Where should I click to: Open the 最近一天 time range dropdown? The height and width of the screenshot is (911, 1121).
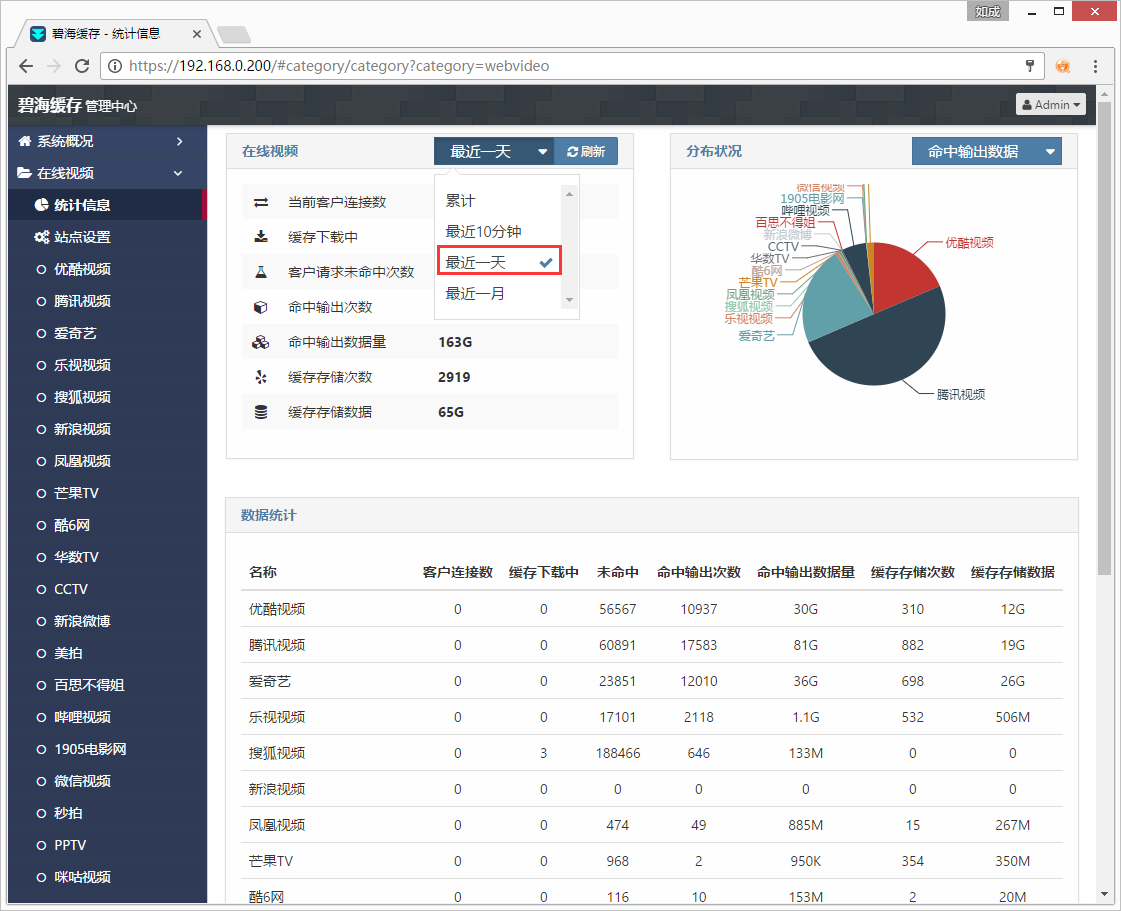pos(494,151)
